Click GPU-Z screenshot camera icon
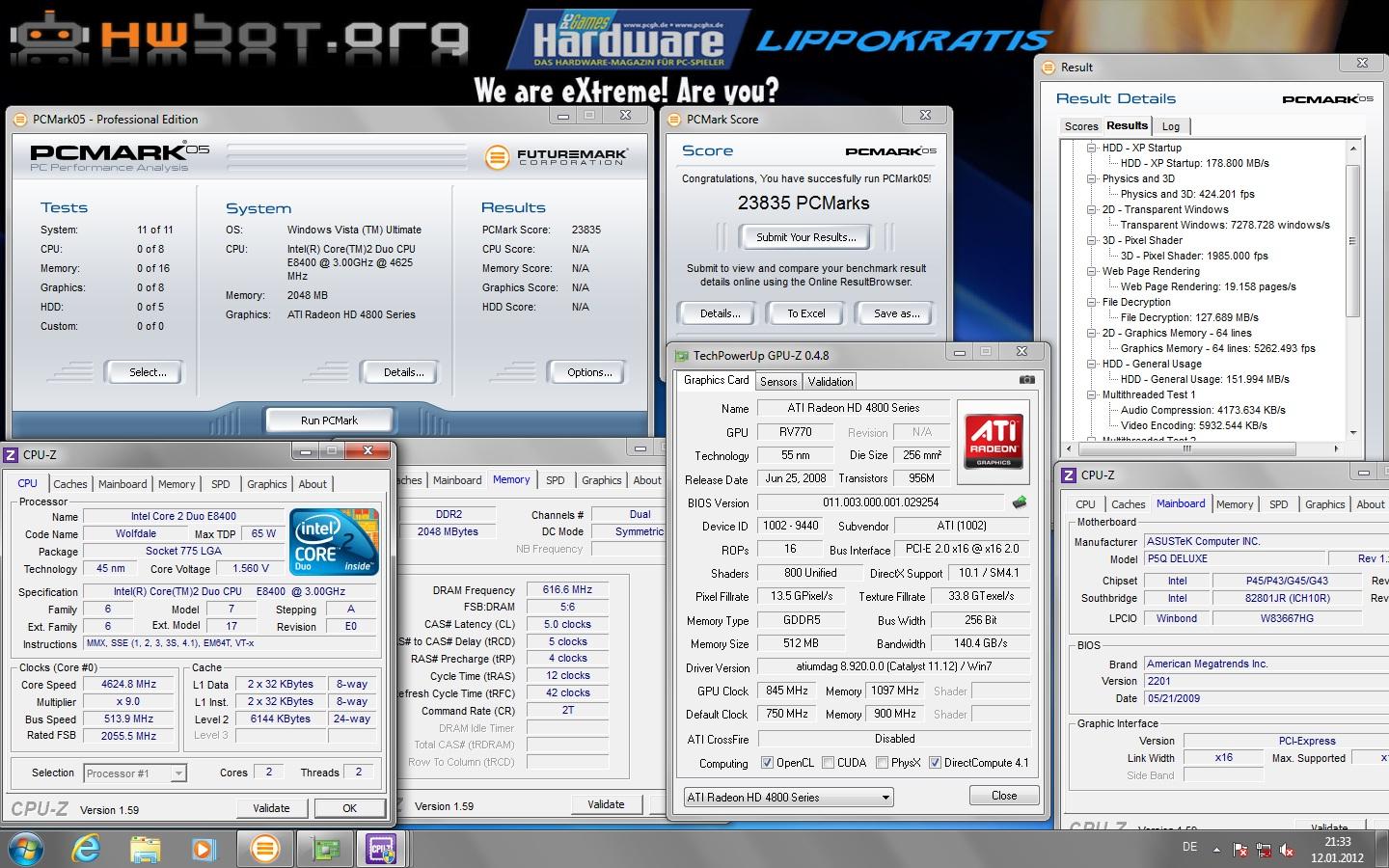This screenshot has width=1389, height=868. point(1027,380)
